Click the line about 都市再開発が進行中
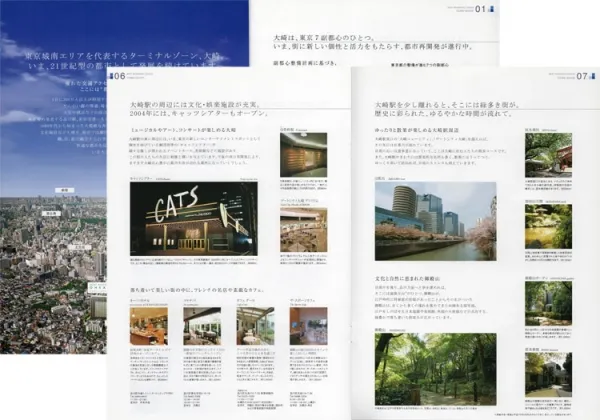600x420 pixels. pyautogui.click(x=373, y=47)
